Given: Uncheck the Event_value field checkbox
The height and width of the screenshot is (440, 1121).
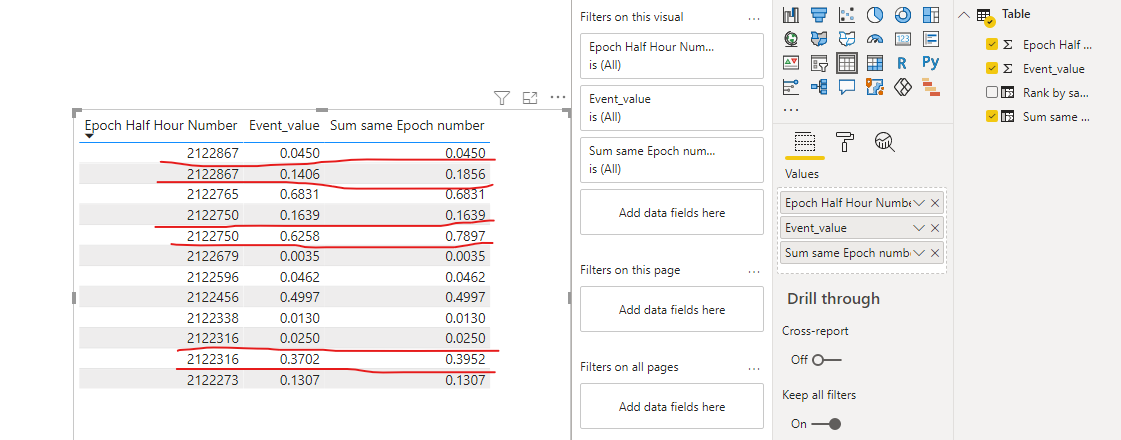Looking at the screenshot, I should (992, 69).
